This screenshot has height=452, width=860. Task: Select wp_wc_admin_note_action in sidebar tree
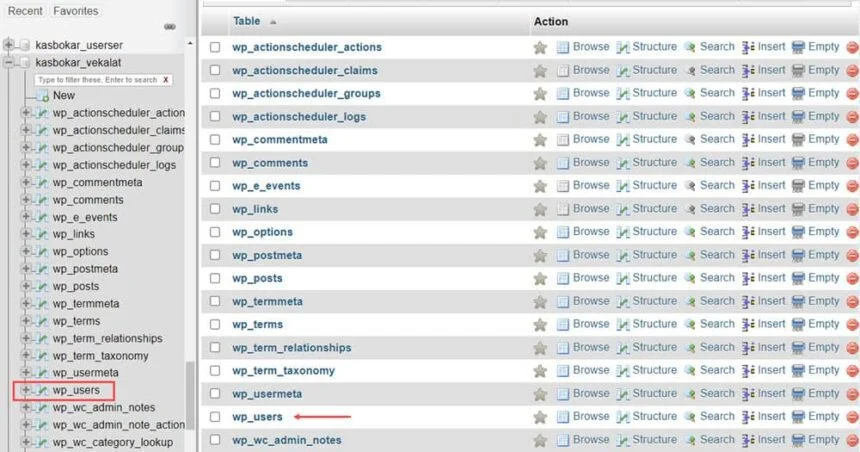pyautogui.click(x=118, y=425)
